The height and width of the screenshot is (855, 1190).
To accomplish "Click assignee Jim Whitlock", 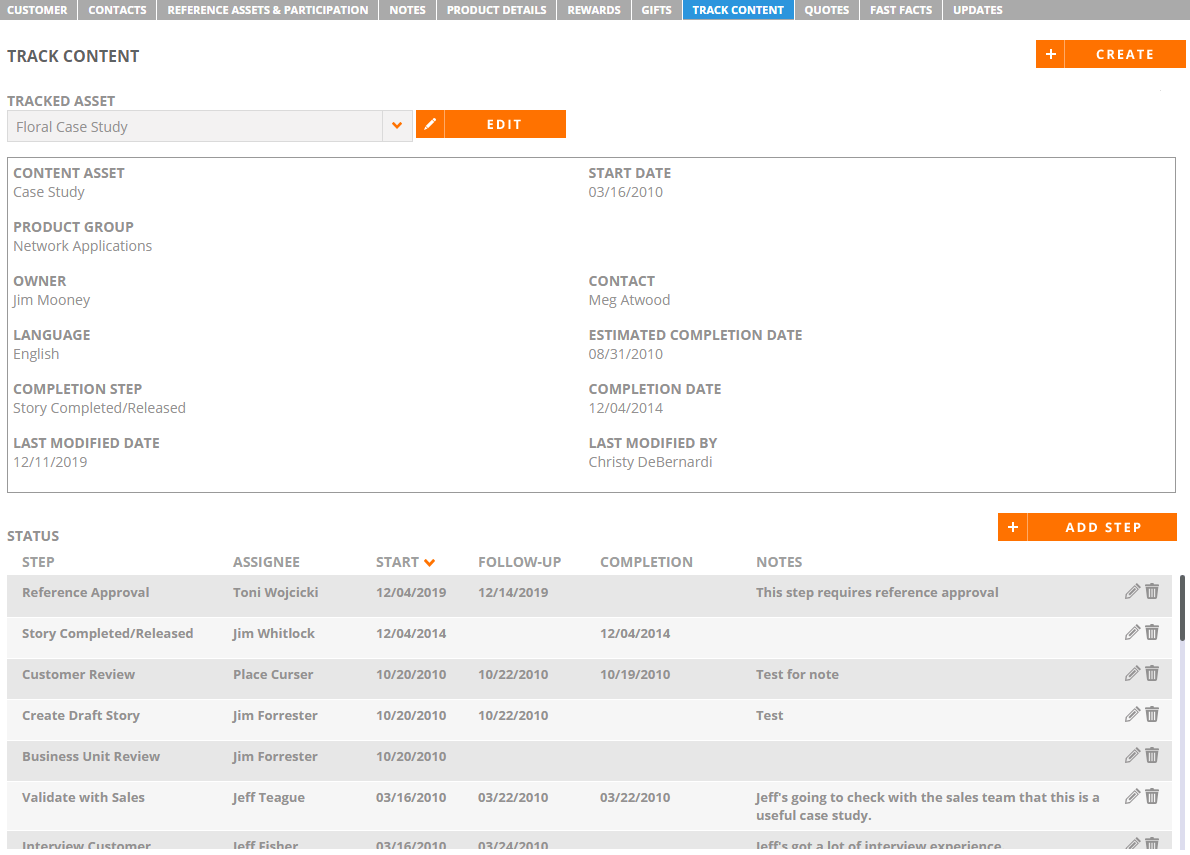I will (x=274, y=633).
